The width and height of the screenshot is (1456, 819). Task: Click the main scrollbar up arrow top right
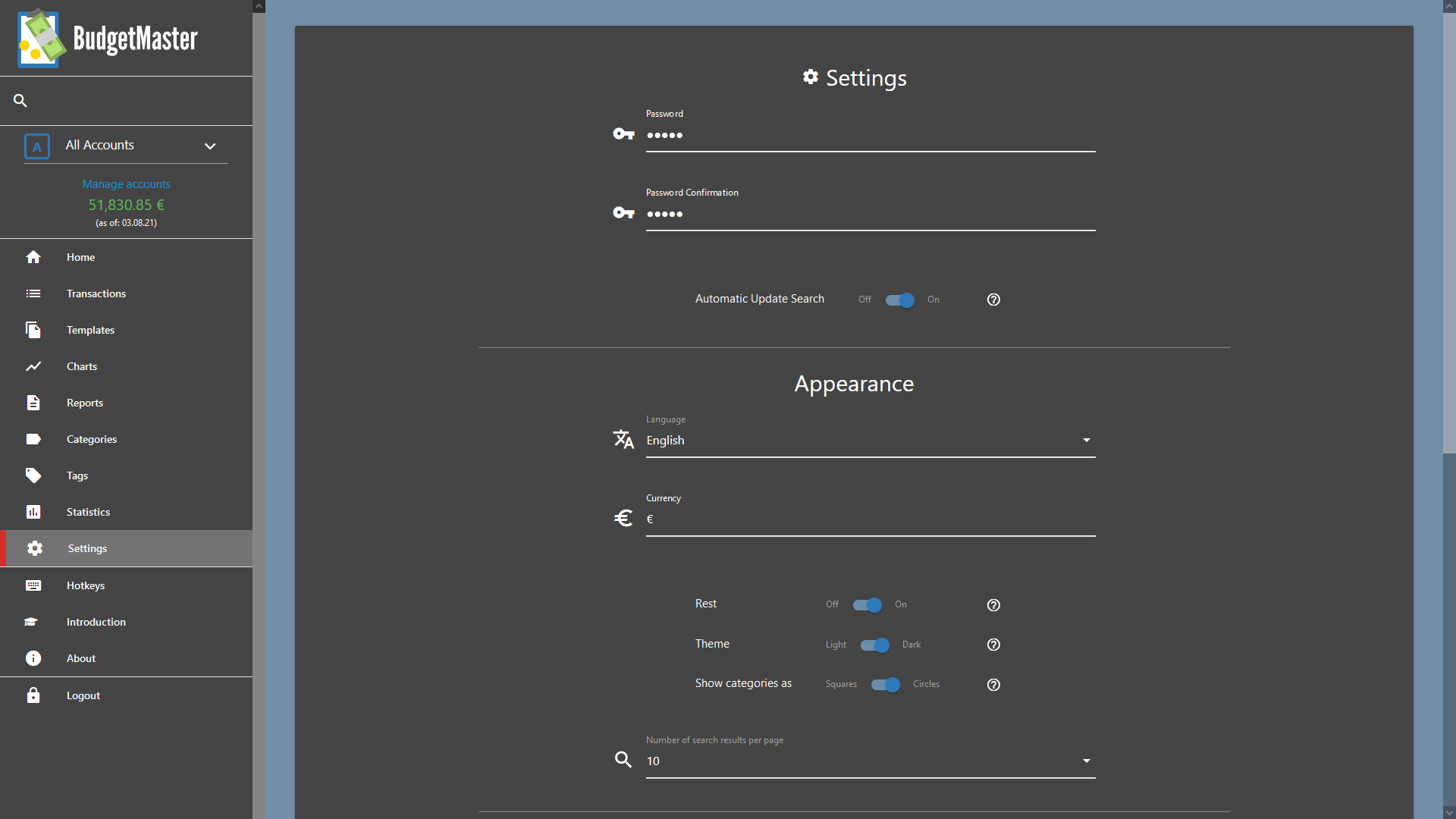tap(1449, 6)
